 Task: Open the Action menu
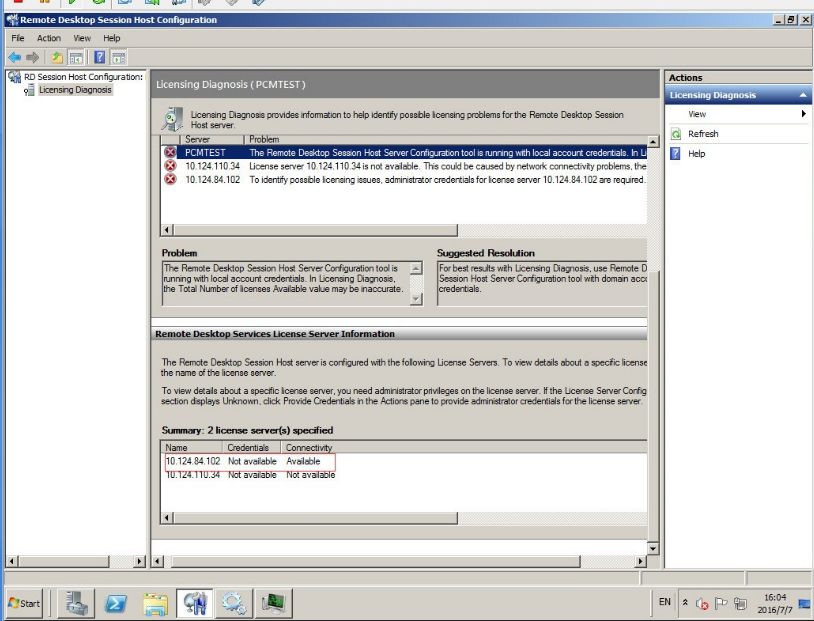point(49,38)
